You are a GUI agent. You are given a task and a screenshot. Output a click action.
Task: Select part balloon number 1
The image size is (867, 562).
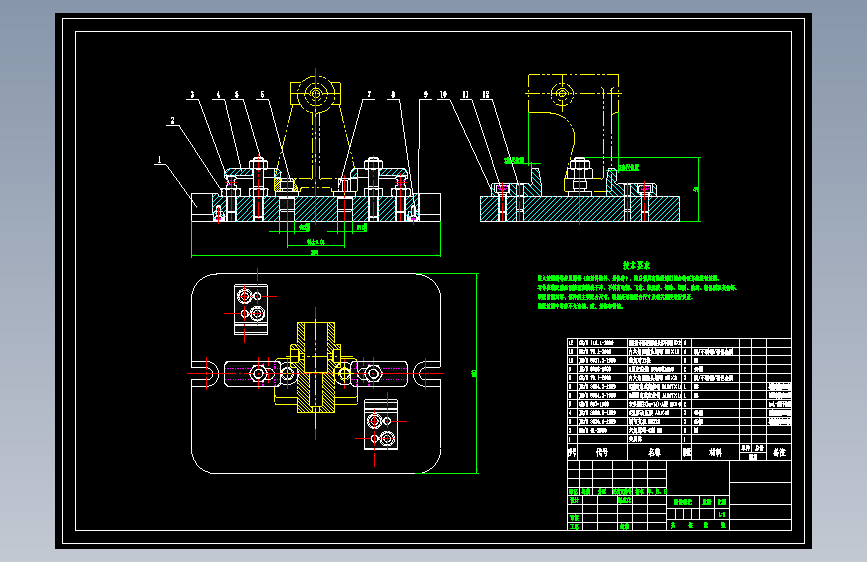(160, 160)
